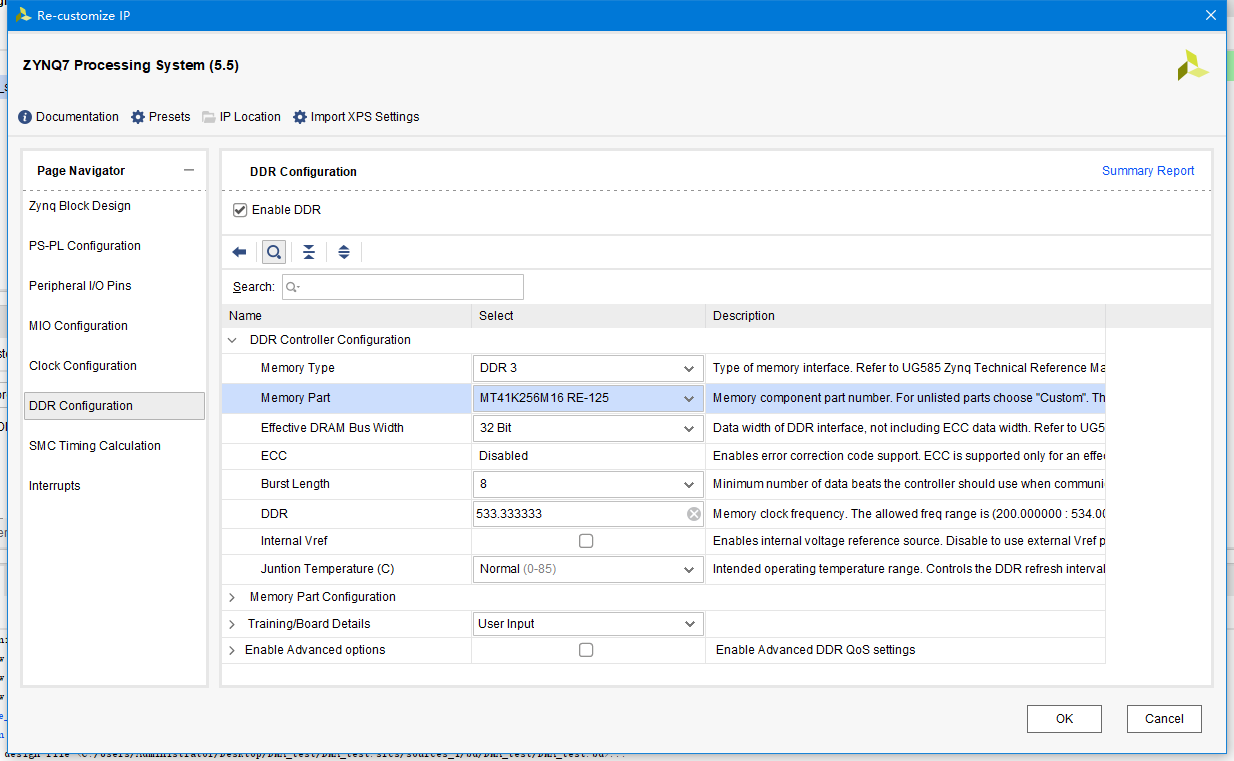Image resolution: width=1234 pixels, height=761 pixels.
Task: Click the Search input field
Action: 402,287
